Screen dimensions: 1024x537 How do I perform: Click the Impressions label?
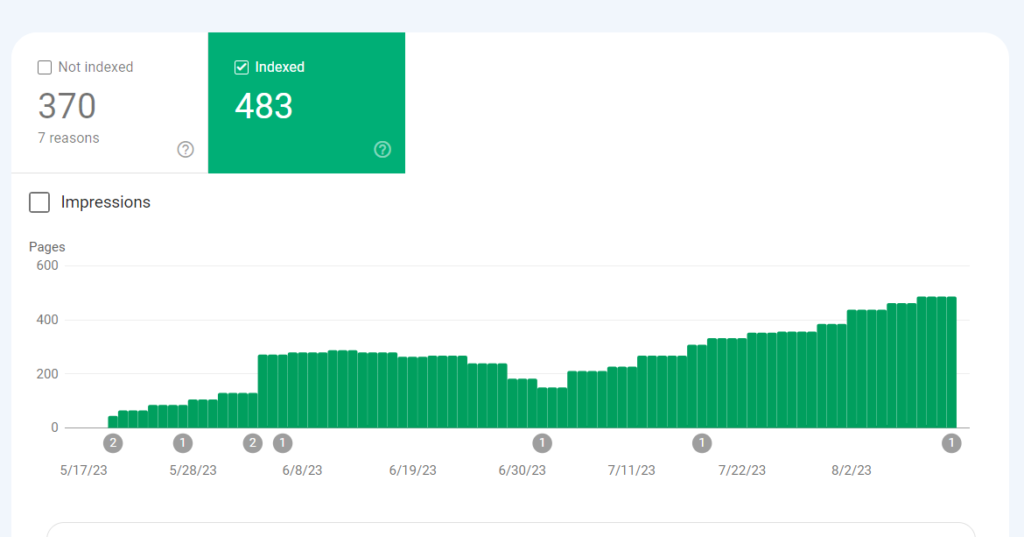click(106, 203)
